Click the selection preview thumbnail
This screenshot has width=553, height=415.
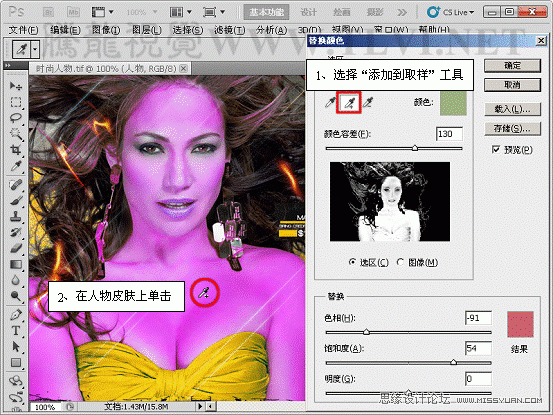coord(390,202)
